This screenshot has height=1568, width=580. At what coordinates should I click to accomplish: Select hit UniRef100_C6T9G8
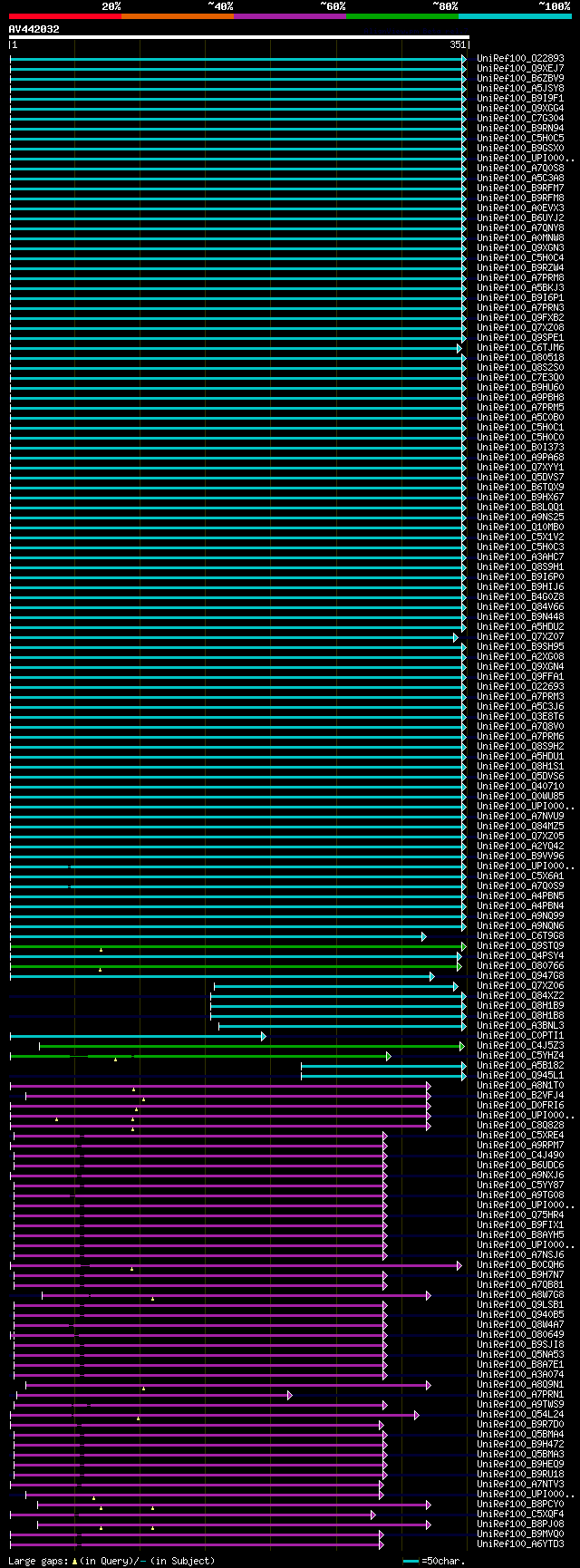click(520, 936)
